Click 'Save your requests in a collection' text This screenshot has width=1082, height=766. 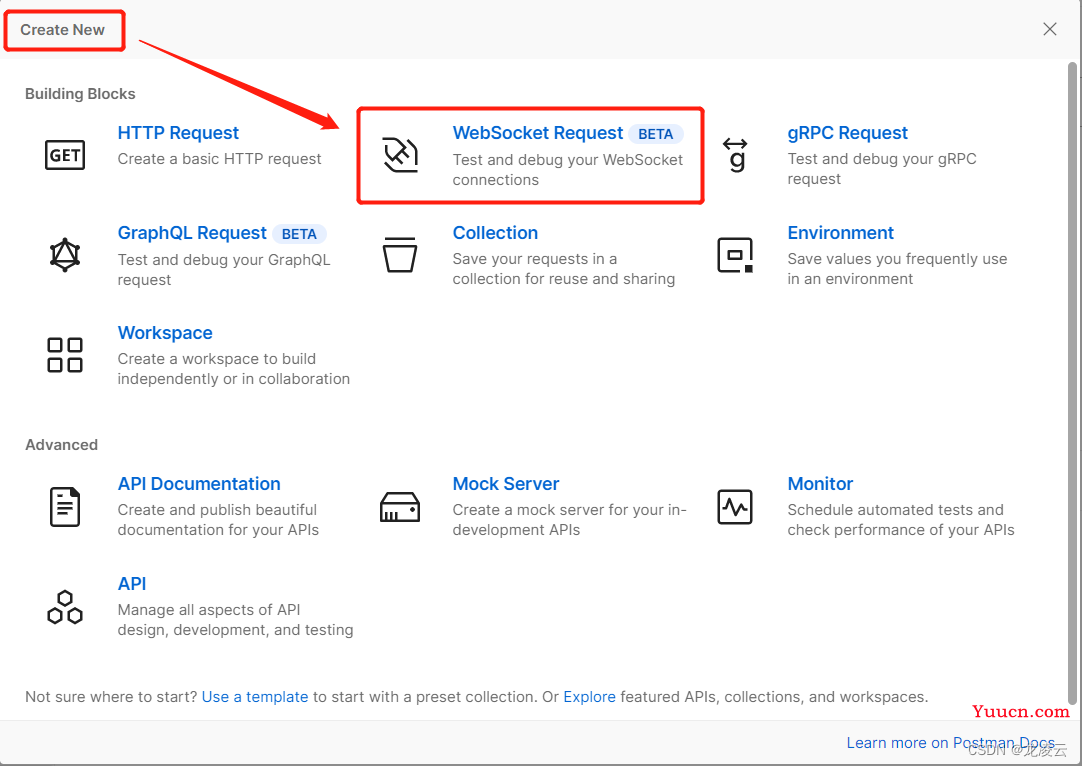click(x=564, y=268)
